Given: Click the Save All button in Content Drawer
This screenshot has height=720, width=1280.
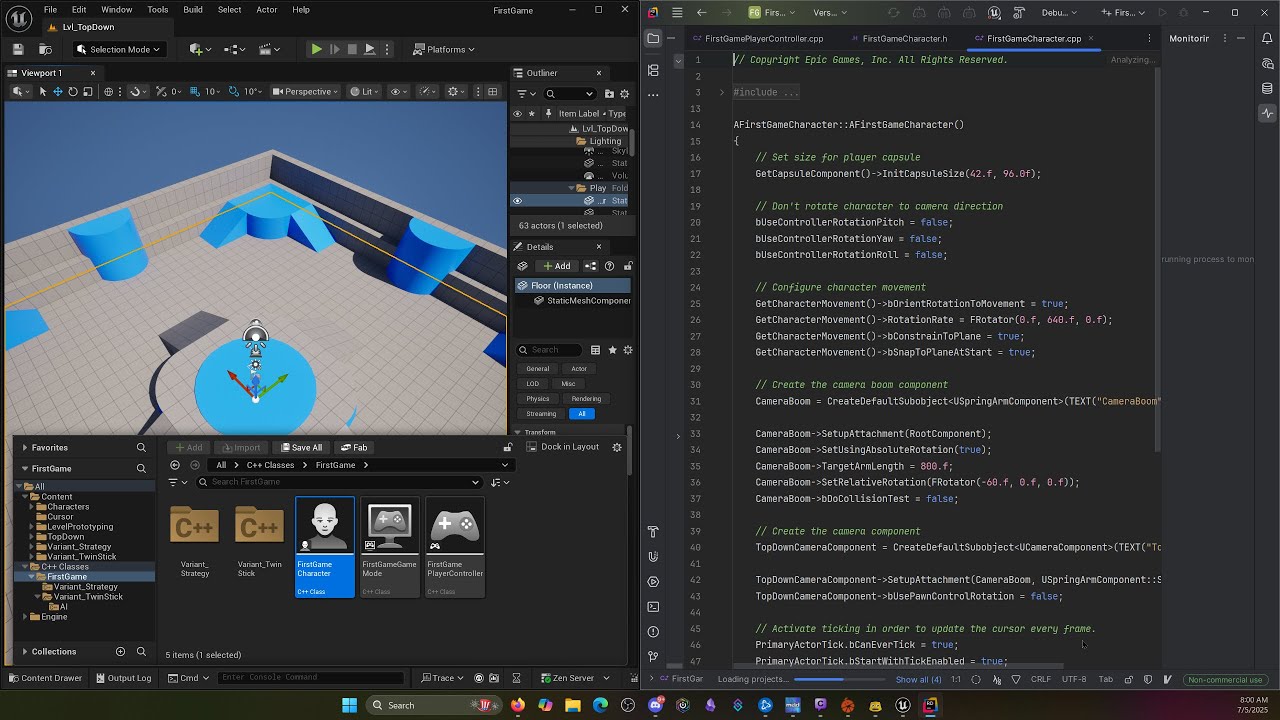Looking at the screenshot, I should coord(301,448).
